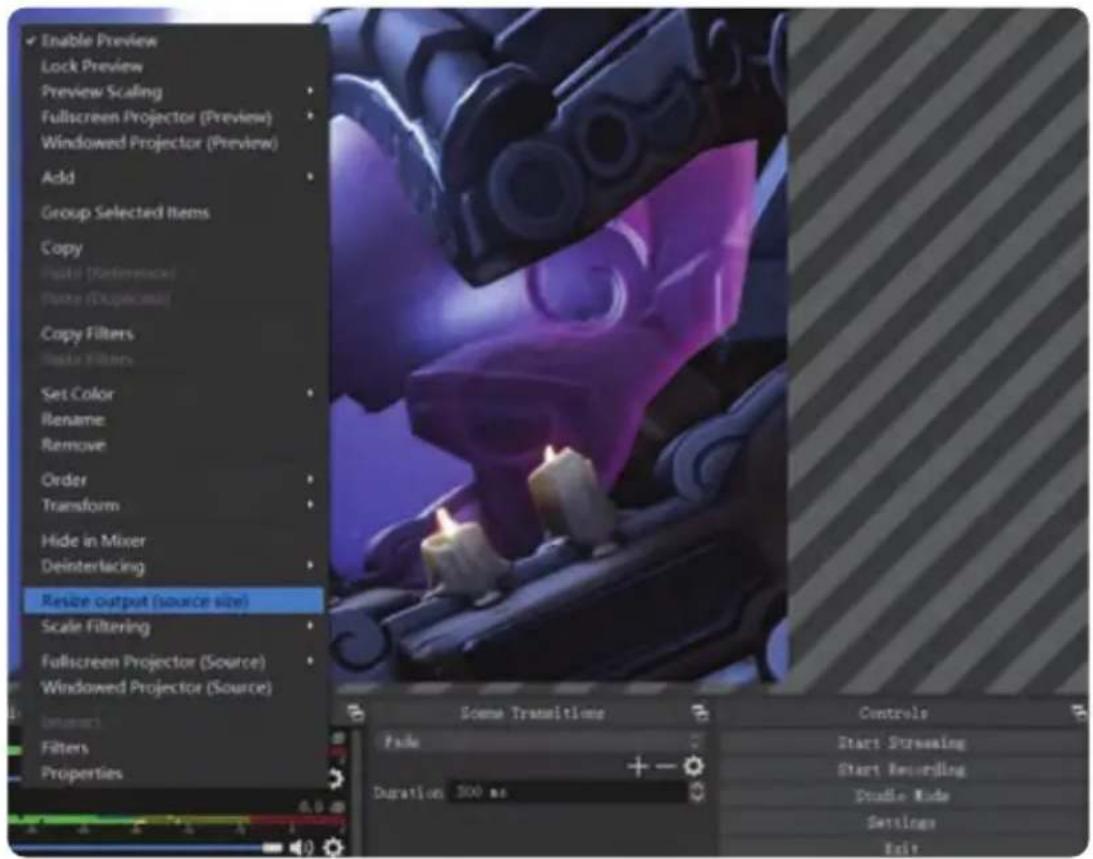Viewport: 1093px width, 859px height.
Task: Expand Deinterlacing submenu
Action: tap(174, 566)
